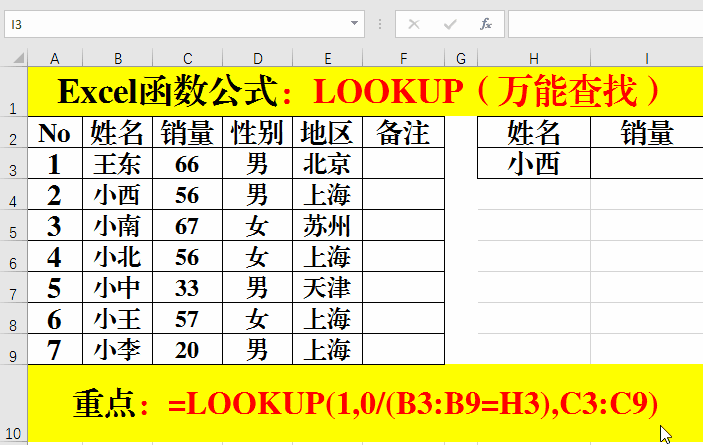
Task: Click the 姓名 header cell in column B
Action: tap(118, 132)
